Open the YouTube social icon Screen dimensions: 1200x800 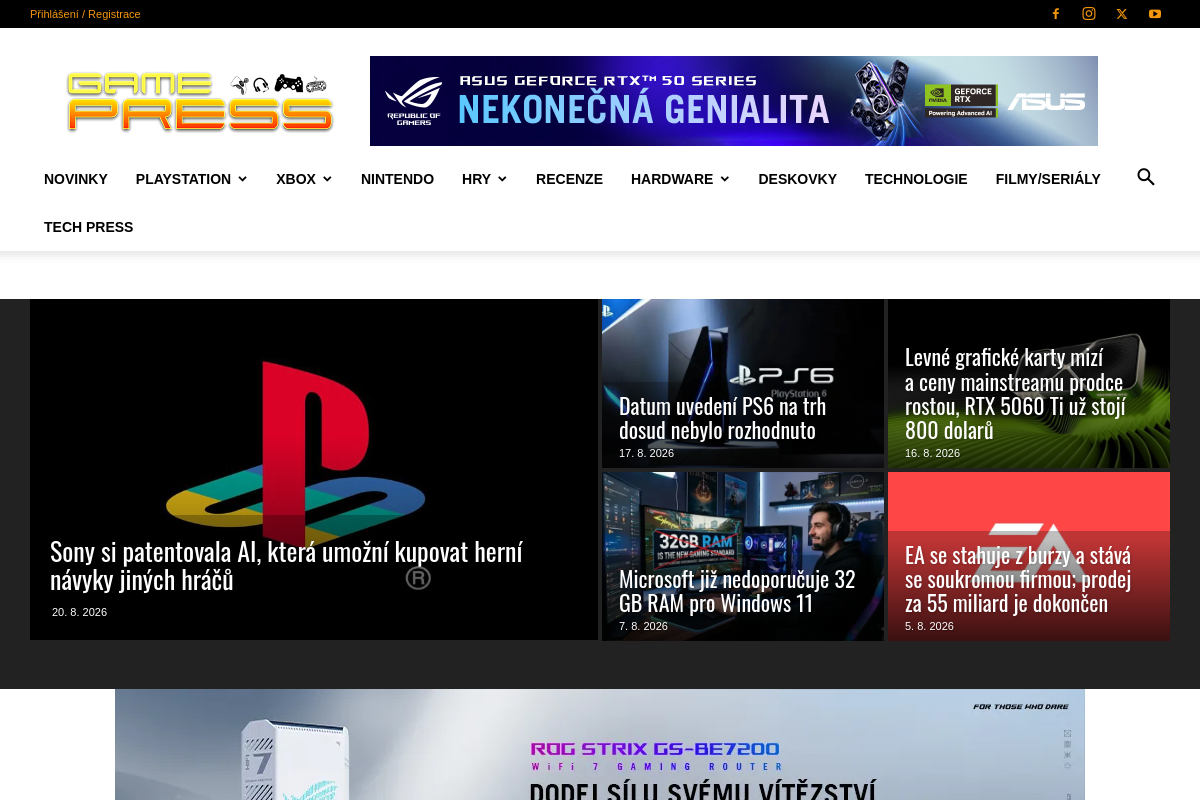[x=1155, y=14]
